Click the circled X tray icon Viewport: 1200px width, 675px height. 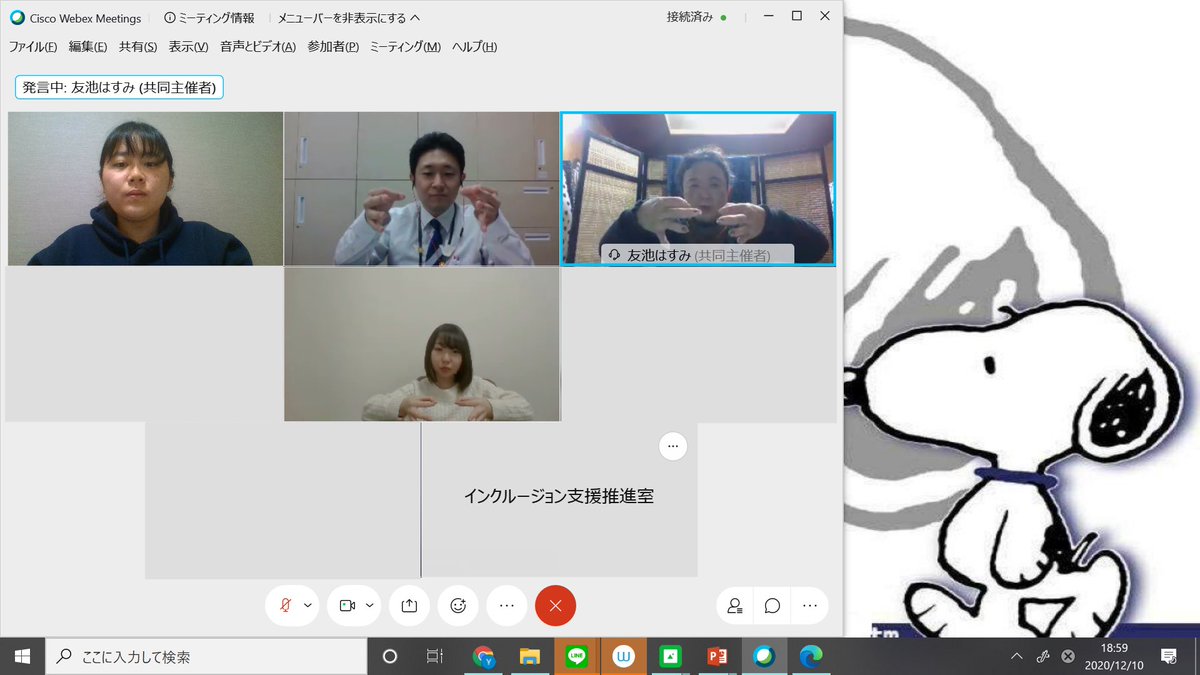click(1068, 656)
